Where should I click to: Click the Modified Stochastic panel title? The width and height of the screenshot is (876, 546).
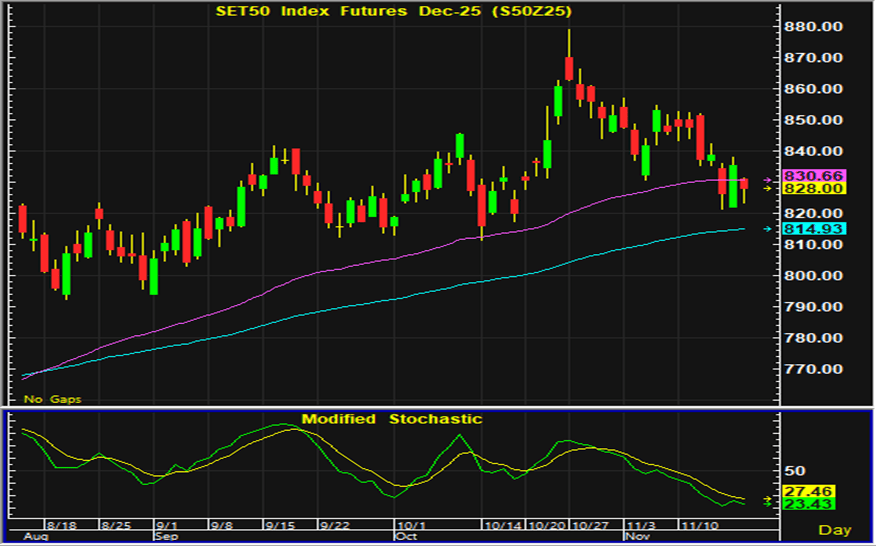[x=392, y=419]
